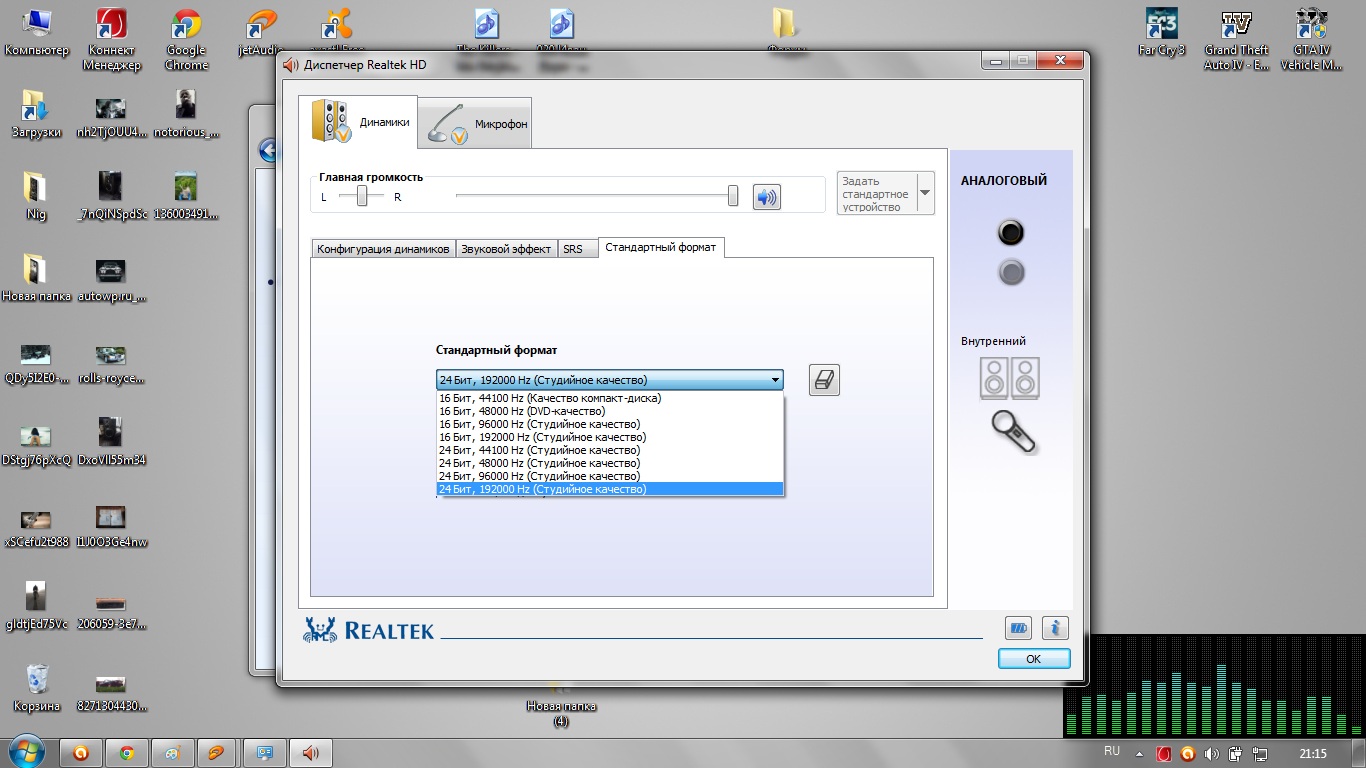
Task: Click the internal speakers device icon
Action: pyautogui.click(x=1010, y=379)
